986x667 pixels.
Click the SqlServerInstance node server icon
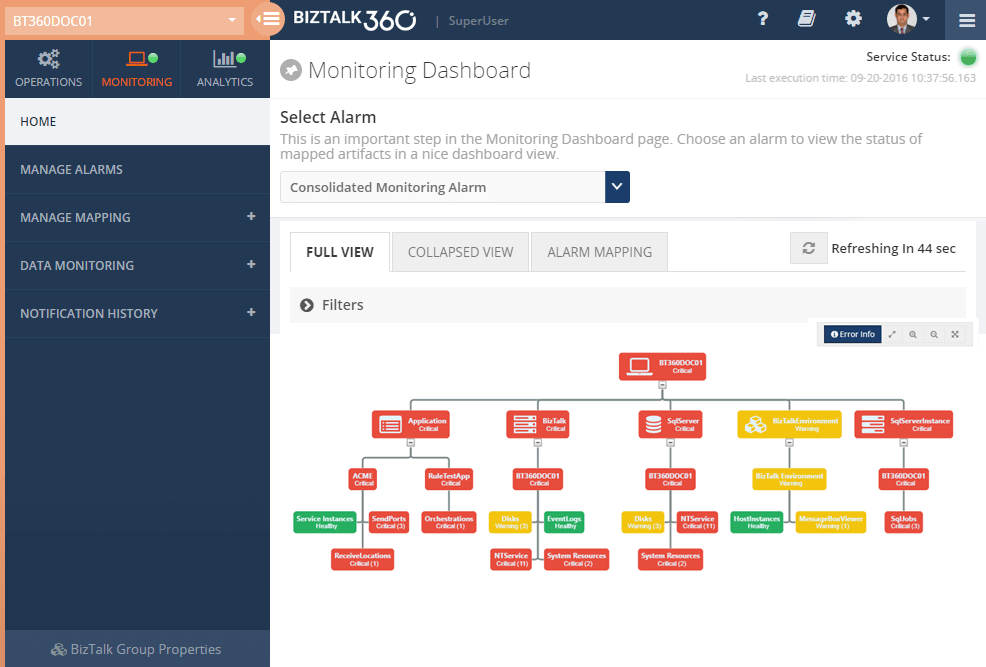click(873, 425)
